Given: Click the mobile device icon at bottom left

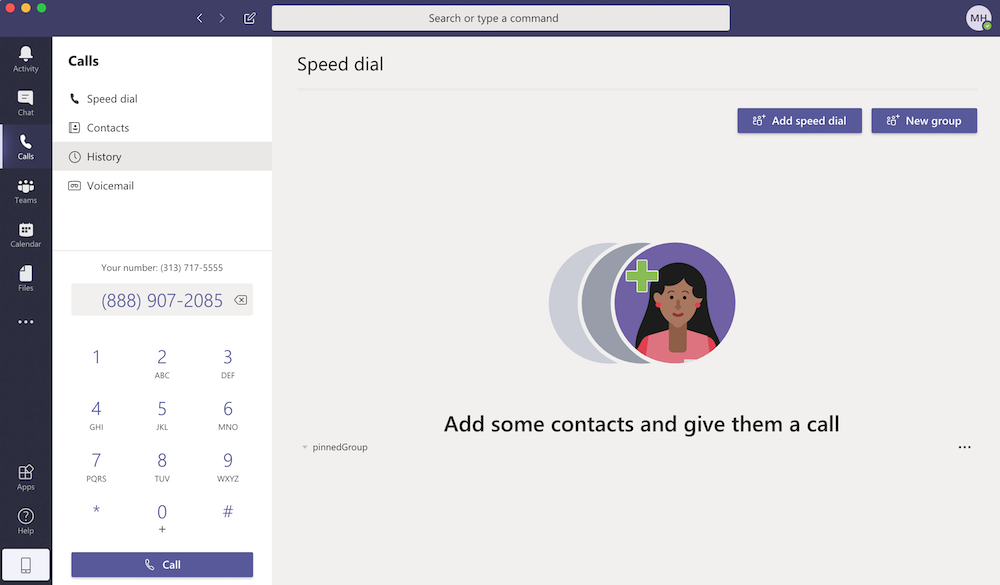Looking at the screenshot, I should click(x=26, y=565).
